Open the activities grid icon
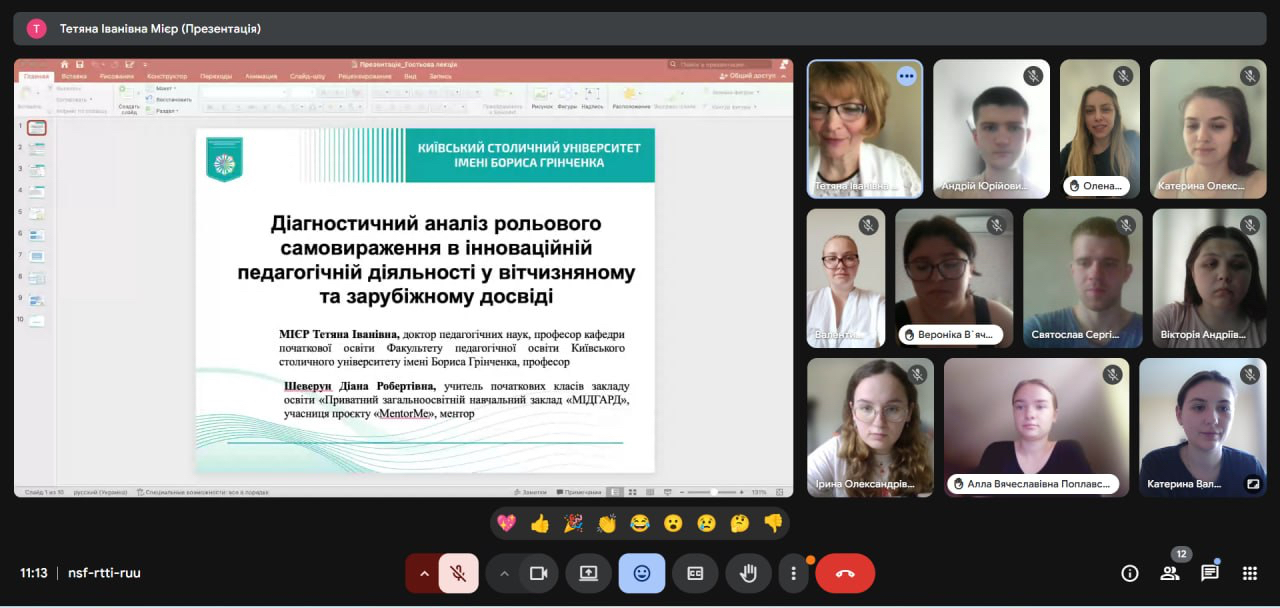 tap(1249, 573)
